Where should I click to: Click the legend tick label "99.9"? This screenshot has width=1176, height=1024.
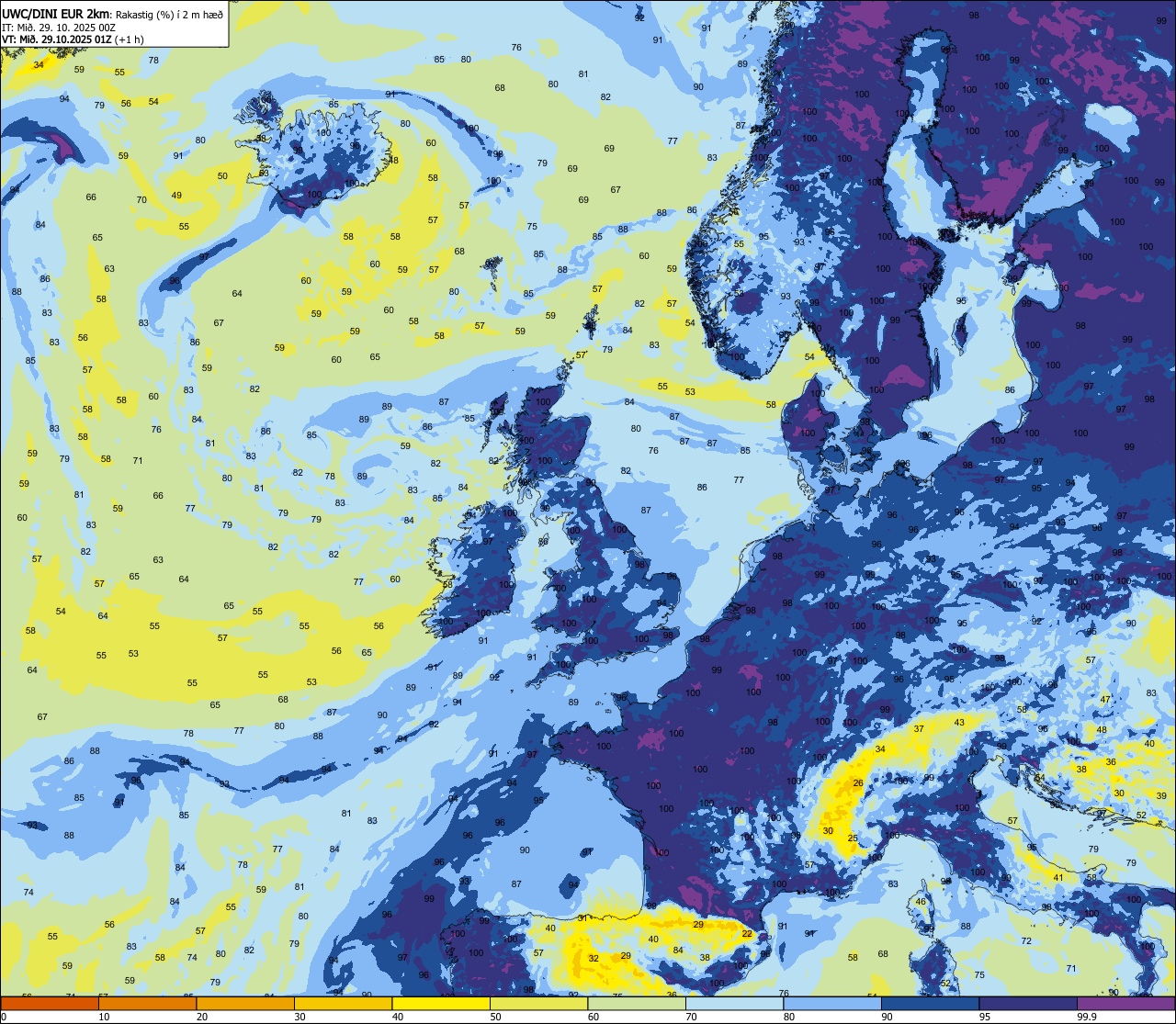click(1088, 1017)
